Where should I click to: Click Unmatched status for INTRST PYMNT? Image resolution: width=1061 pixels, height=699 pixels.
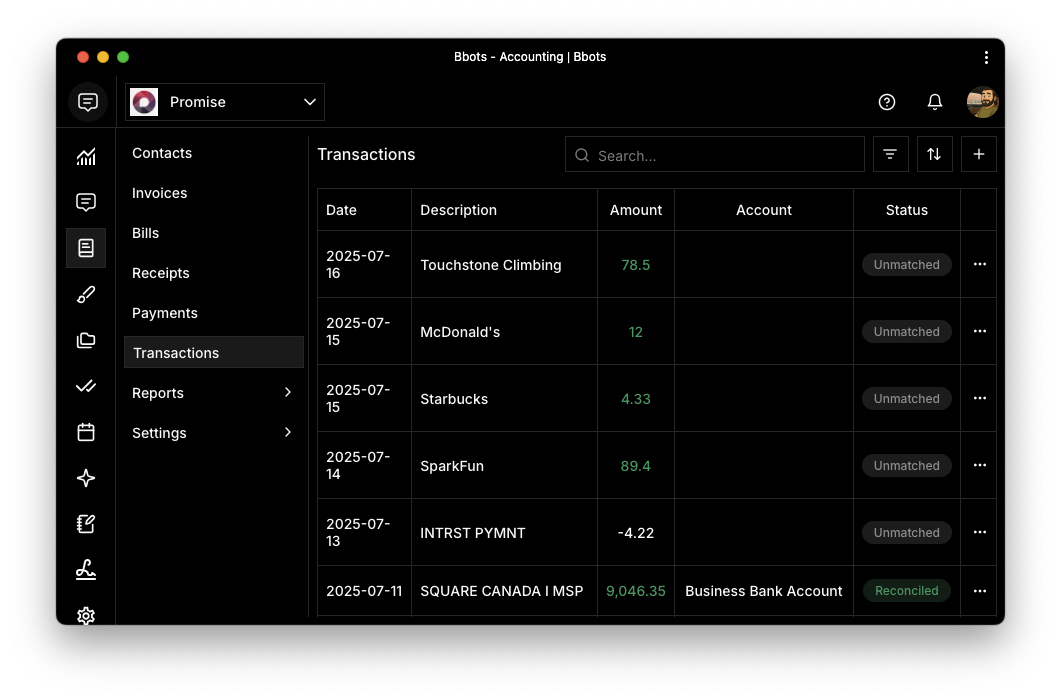pos(906,533)
